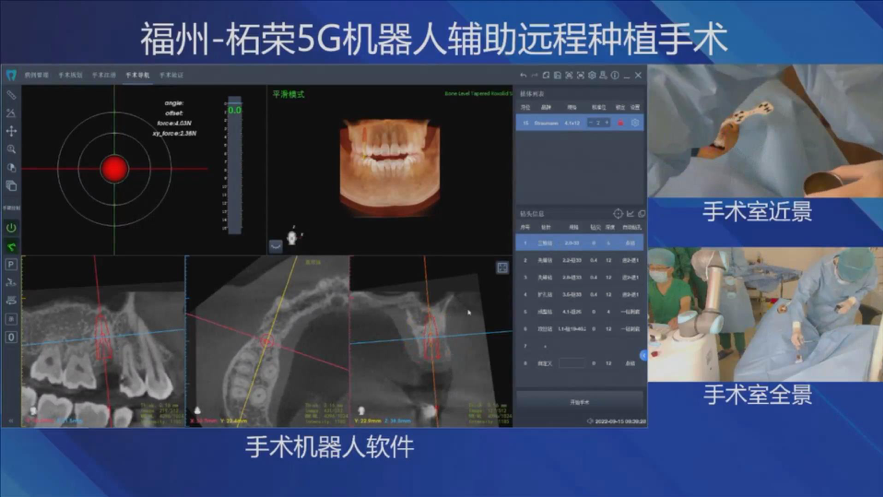Click the blue side panel collapse chevron

(x=644, y=355)
